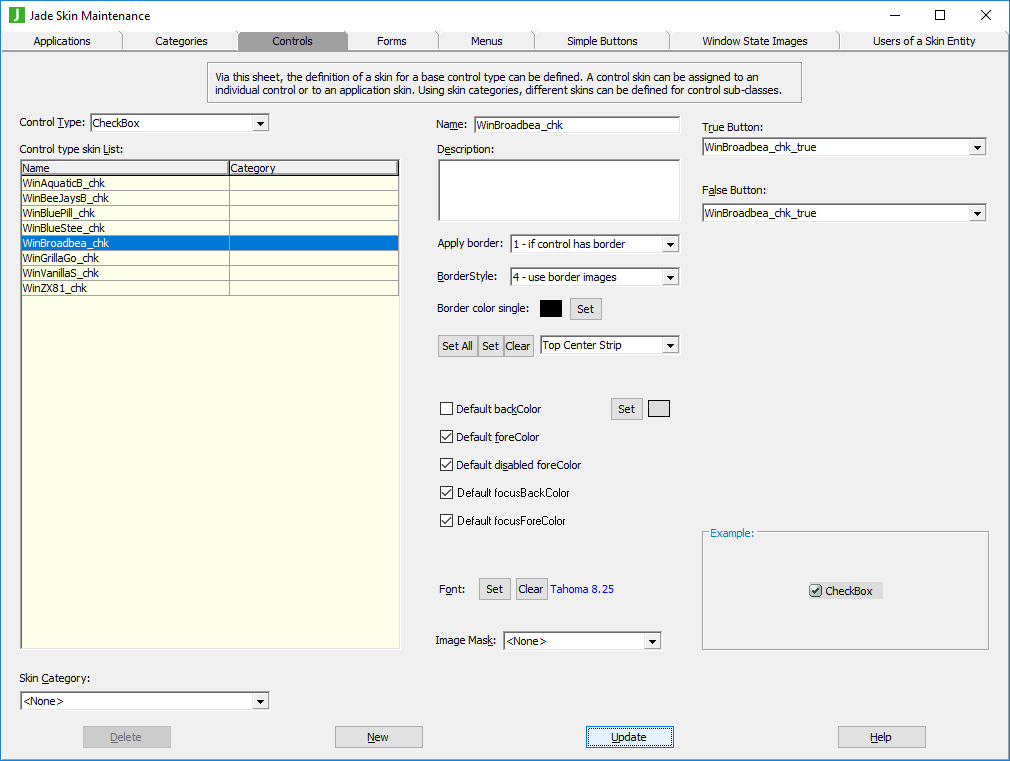
Task: Clear the font setting
Action: (530, 589)
